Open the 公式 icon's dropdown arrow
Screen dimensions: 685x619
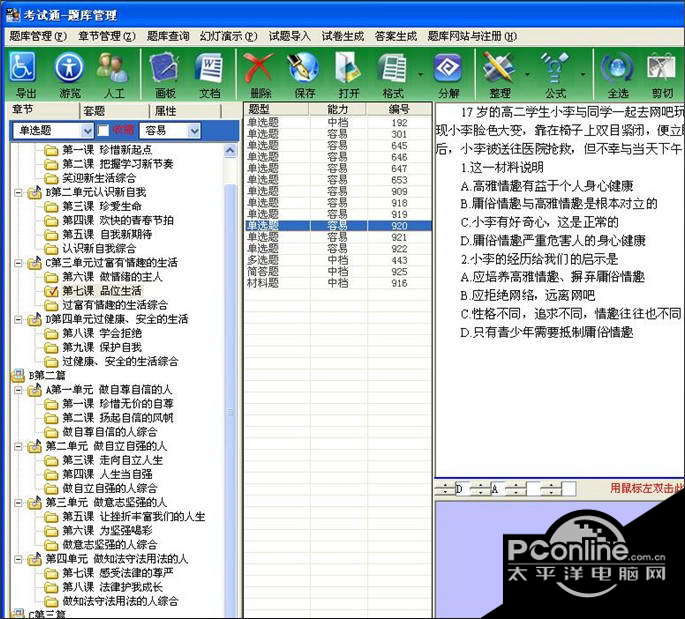[x=583, y=75]
